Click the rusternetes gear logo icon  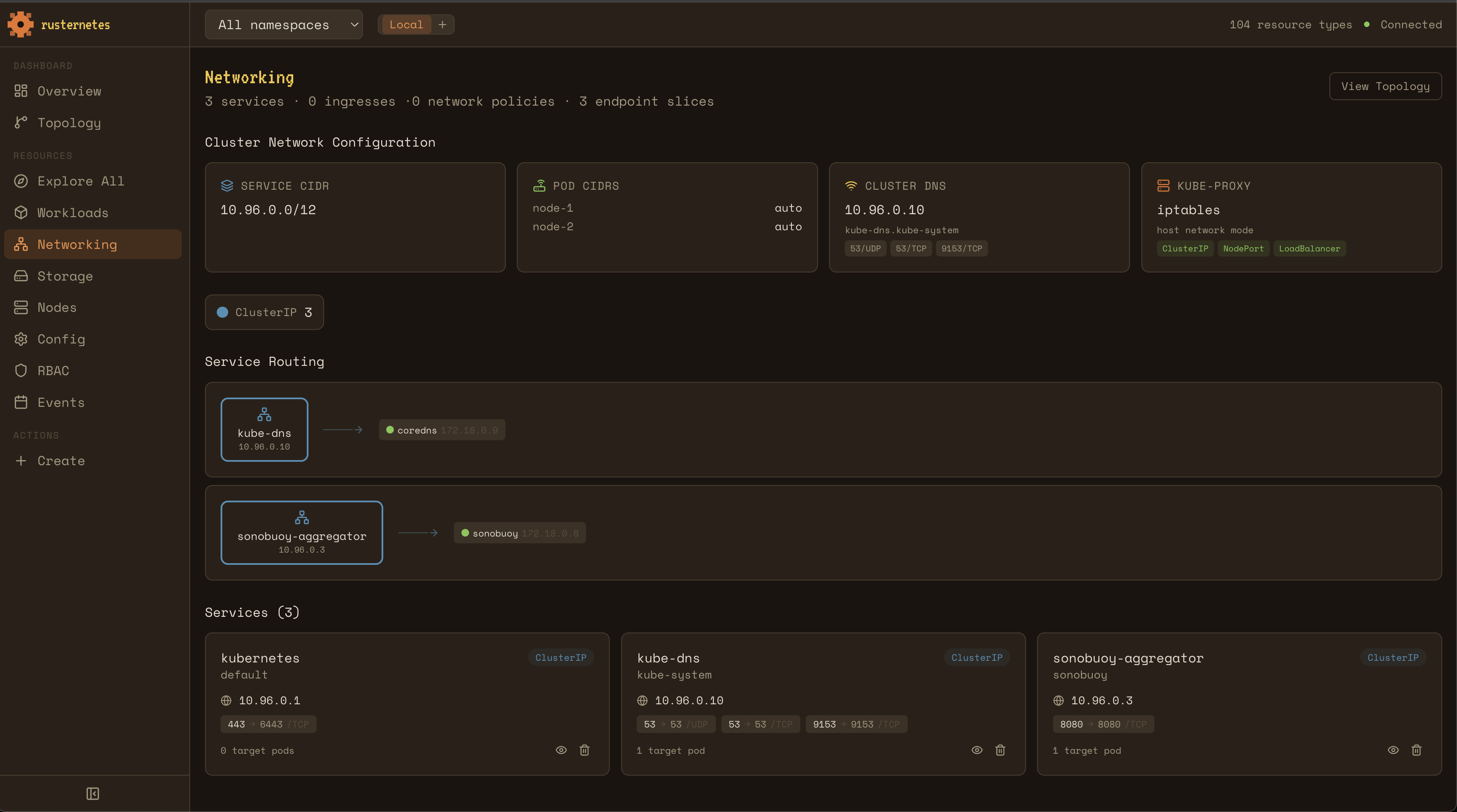tap(20, 25)
